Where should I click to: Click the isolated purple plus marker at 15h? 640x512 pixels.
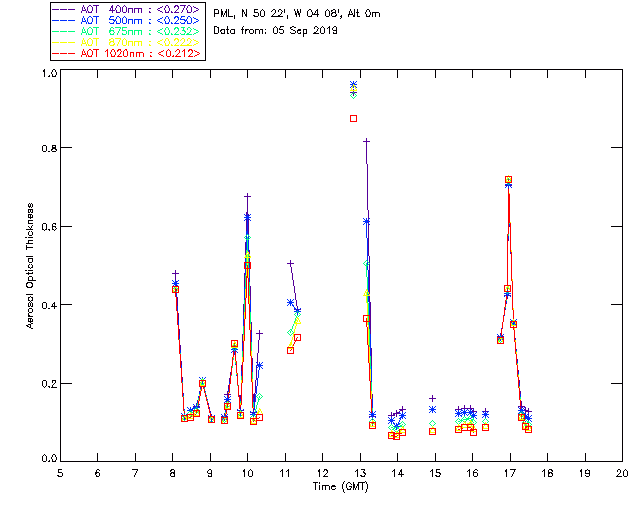tap(432, 398)
